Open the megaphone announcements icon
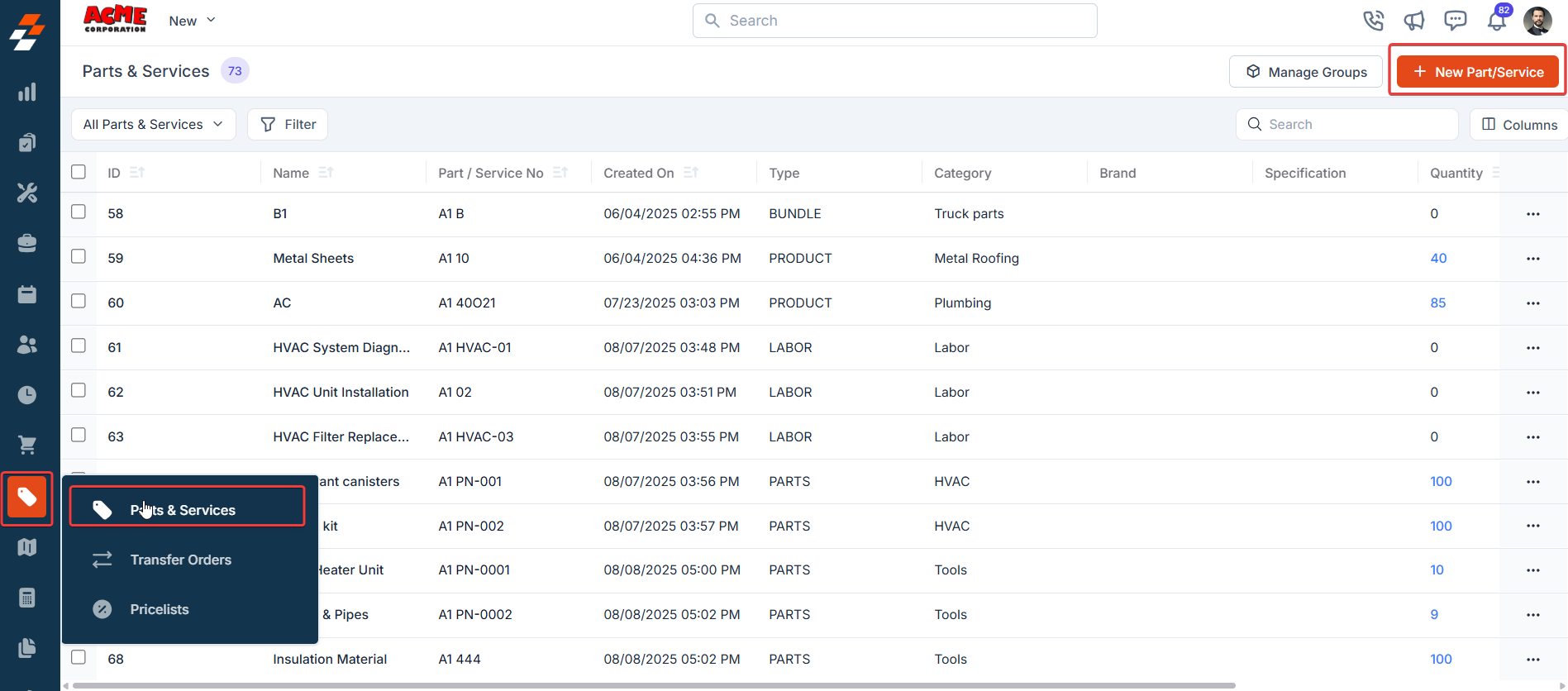1568x691 pixels. (1414, 21)
